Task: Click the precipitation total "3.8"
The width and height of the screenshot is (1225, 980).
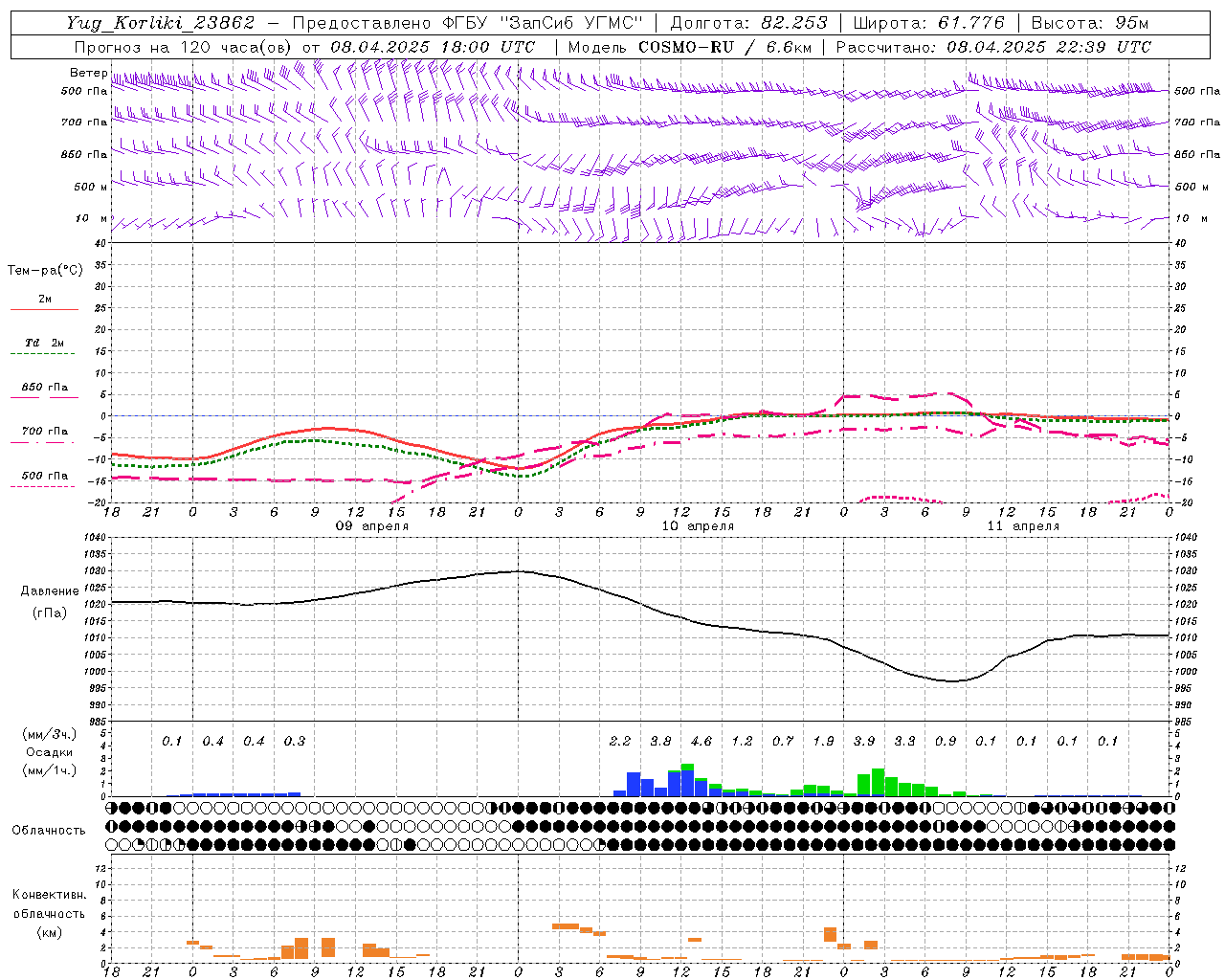Action: (660, 742)
